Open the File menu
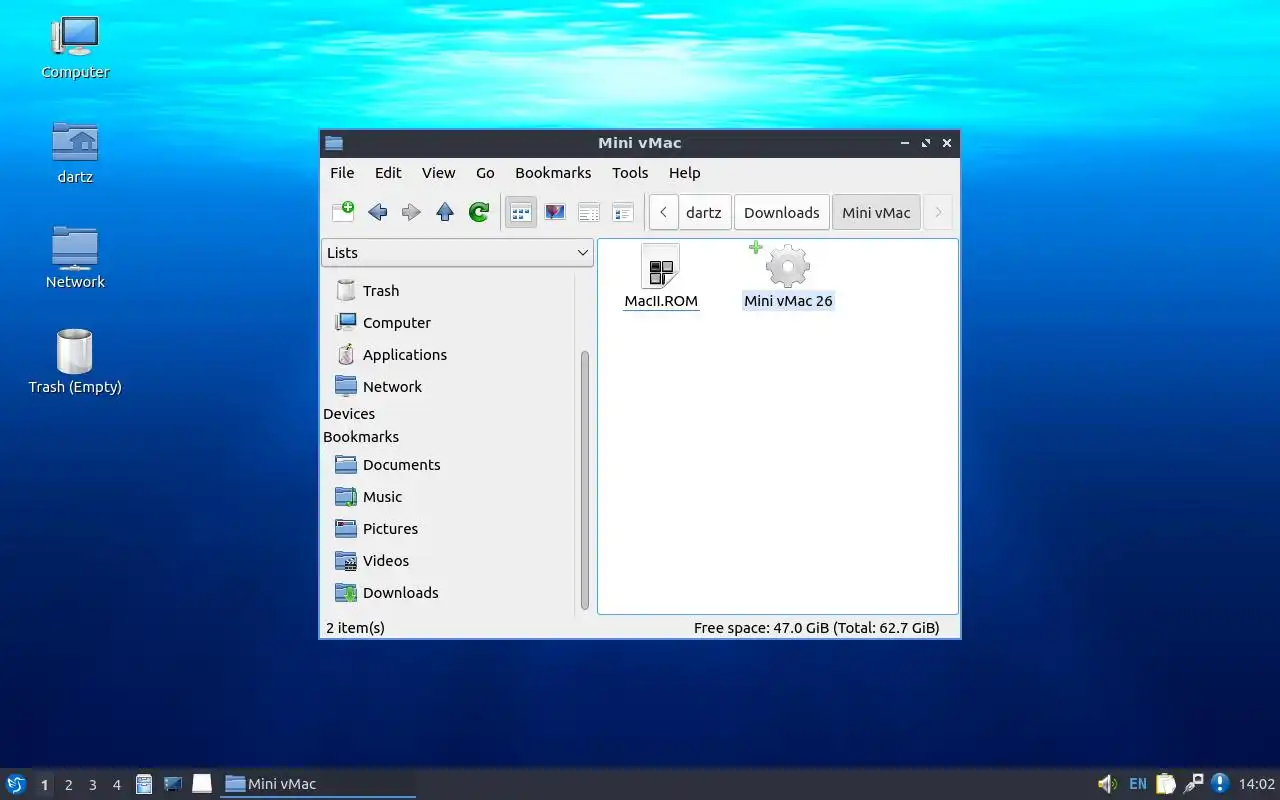This screenshot has height=800, width=1280. (x=342, y=173)
